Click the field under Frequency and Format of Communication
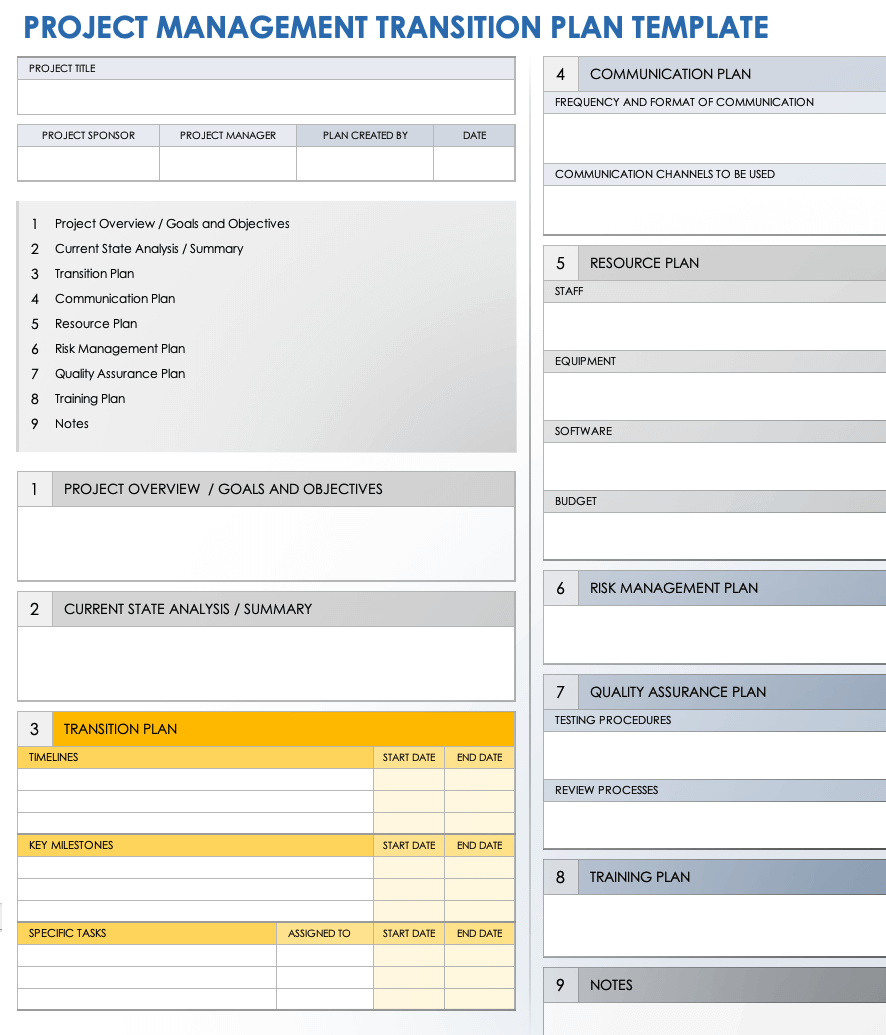This screenshot has width=886, height=1035. (714, 137)
